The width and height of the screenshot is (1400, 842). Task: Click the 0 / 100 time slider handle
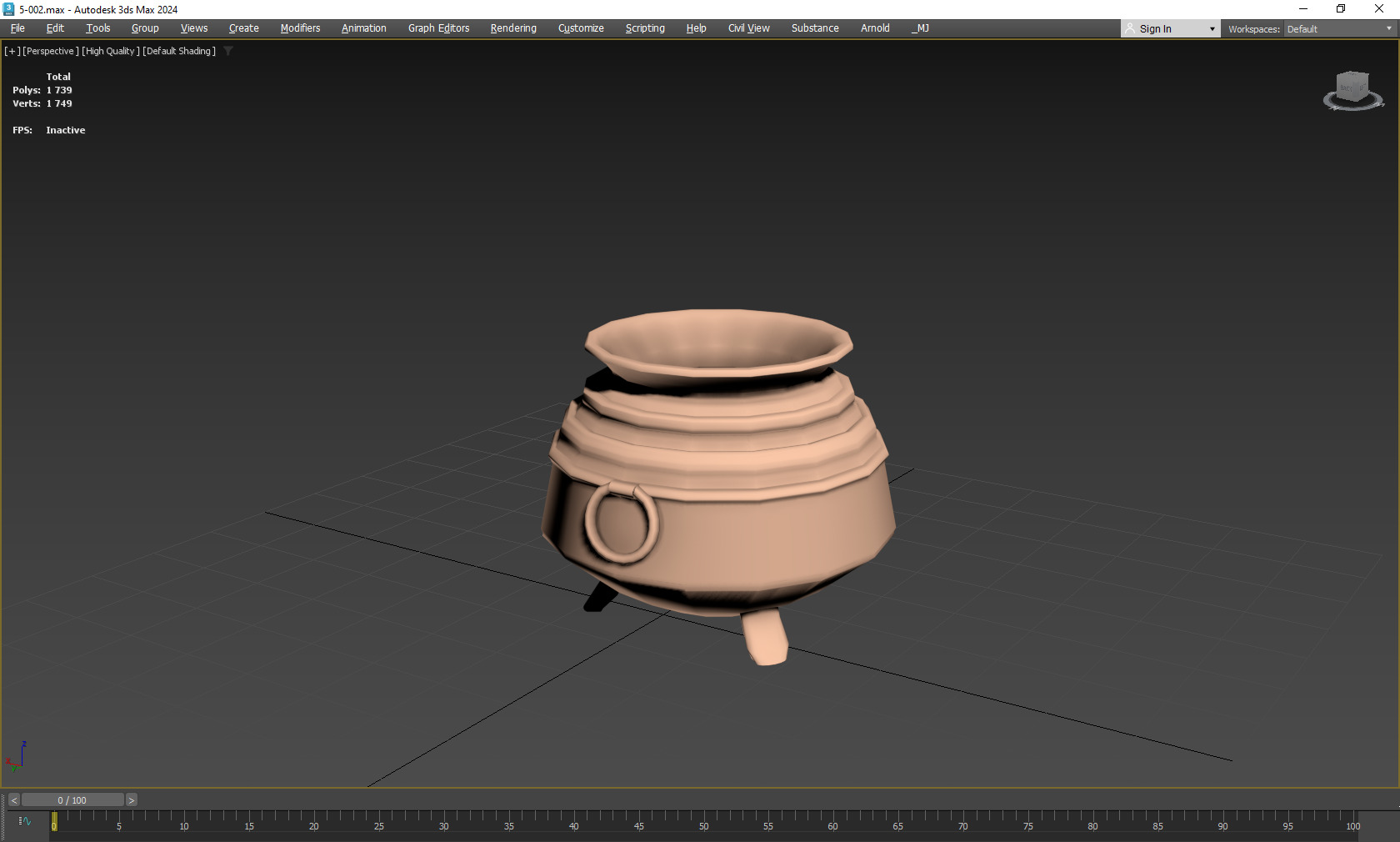pos(72,800)
